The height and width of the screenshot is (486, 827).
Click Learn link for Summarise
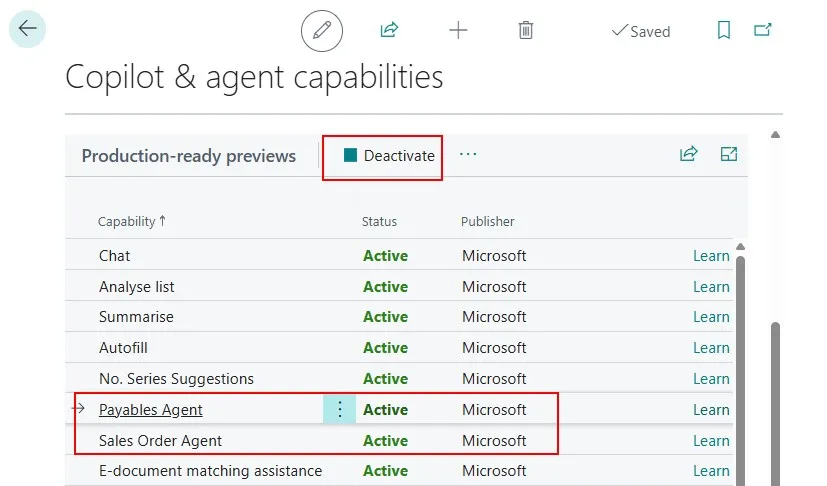click(x=711, y=317)
